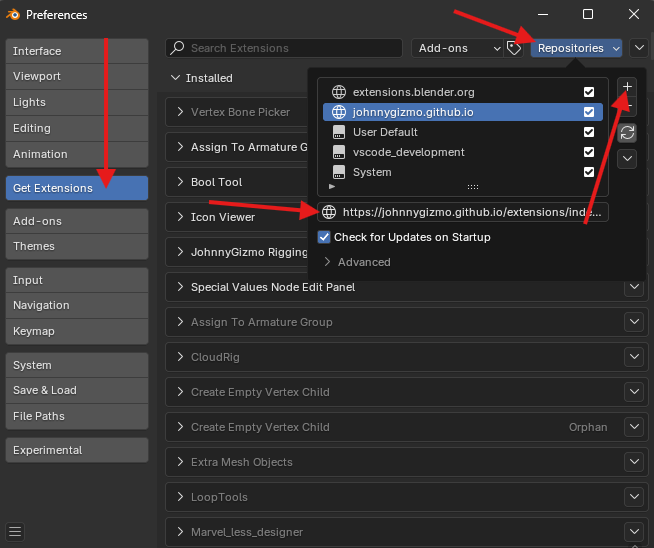Open the Animation preferences tab
This screenshot has width=654, height=548.
[77, 154]
